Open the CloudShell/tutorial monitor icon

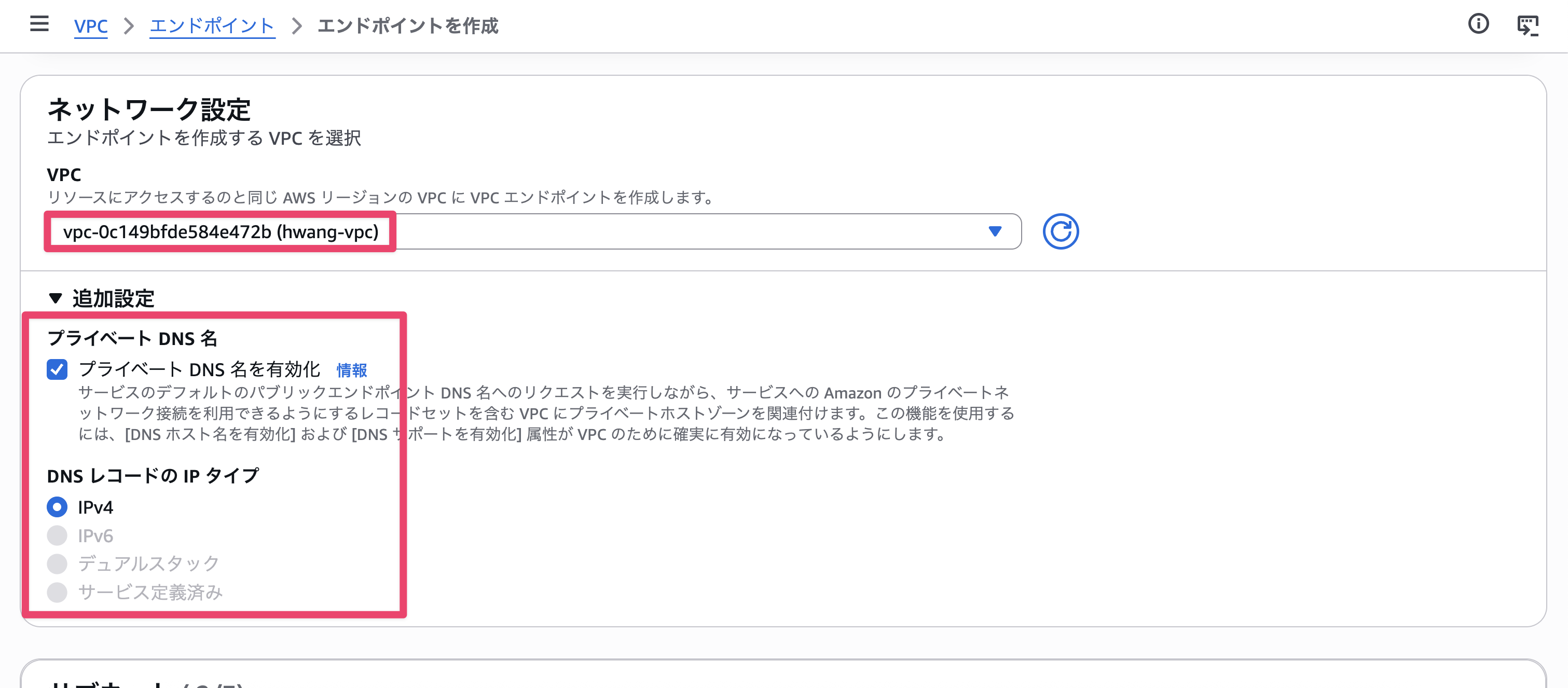[1527, 25]
